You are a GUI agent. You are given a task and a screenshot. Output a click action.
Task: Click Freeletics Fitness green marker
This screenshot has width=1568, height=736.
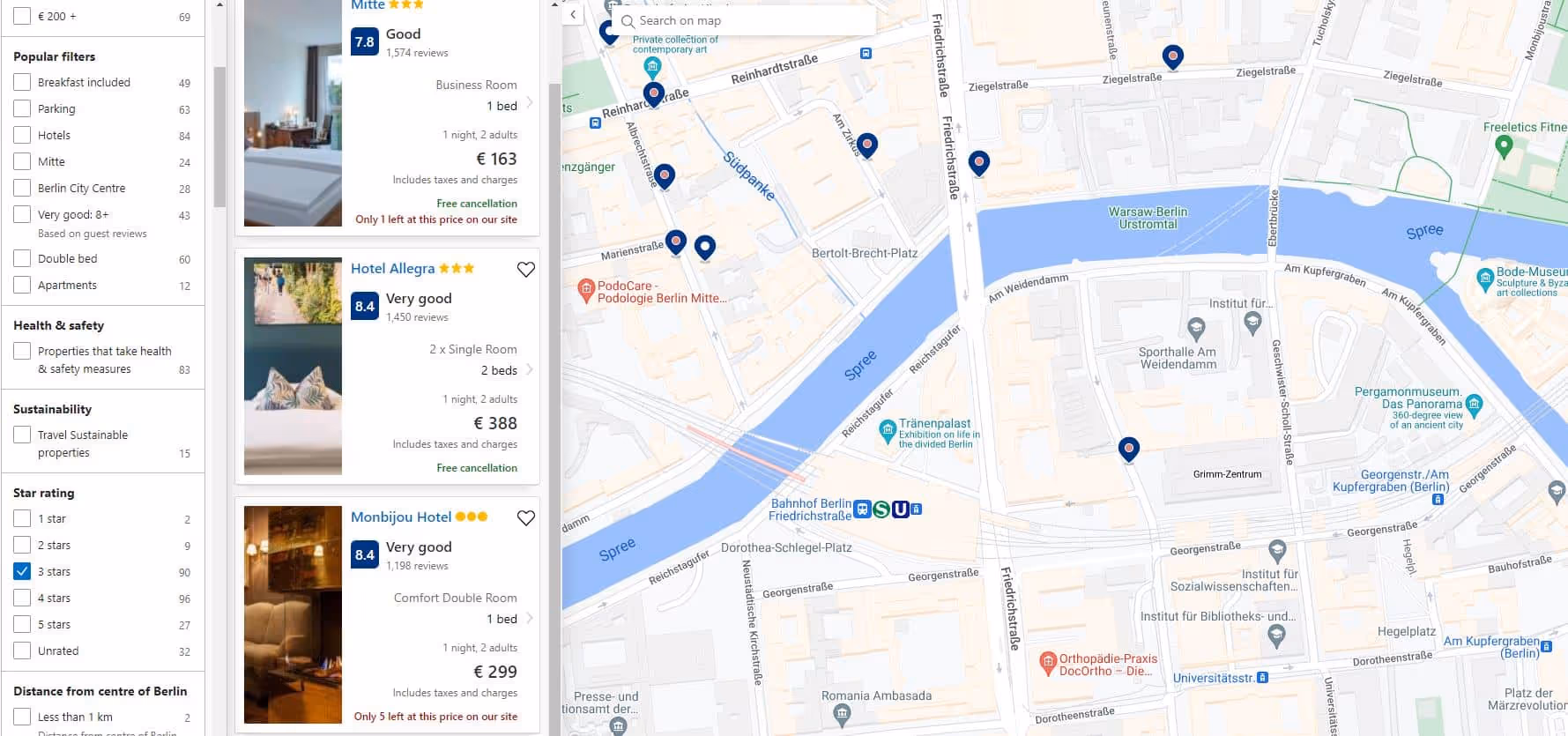pyautogui.click(x=1505, y=146)
